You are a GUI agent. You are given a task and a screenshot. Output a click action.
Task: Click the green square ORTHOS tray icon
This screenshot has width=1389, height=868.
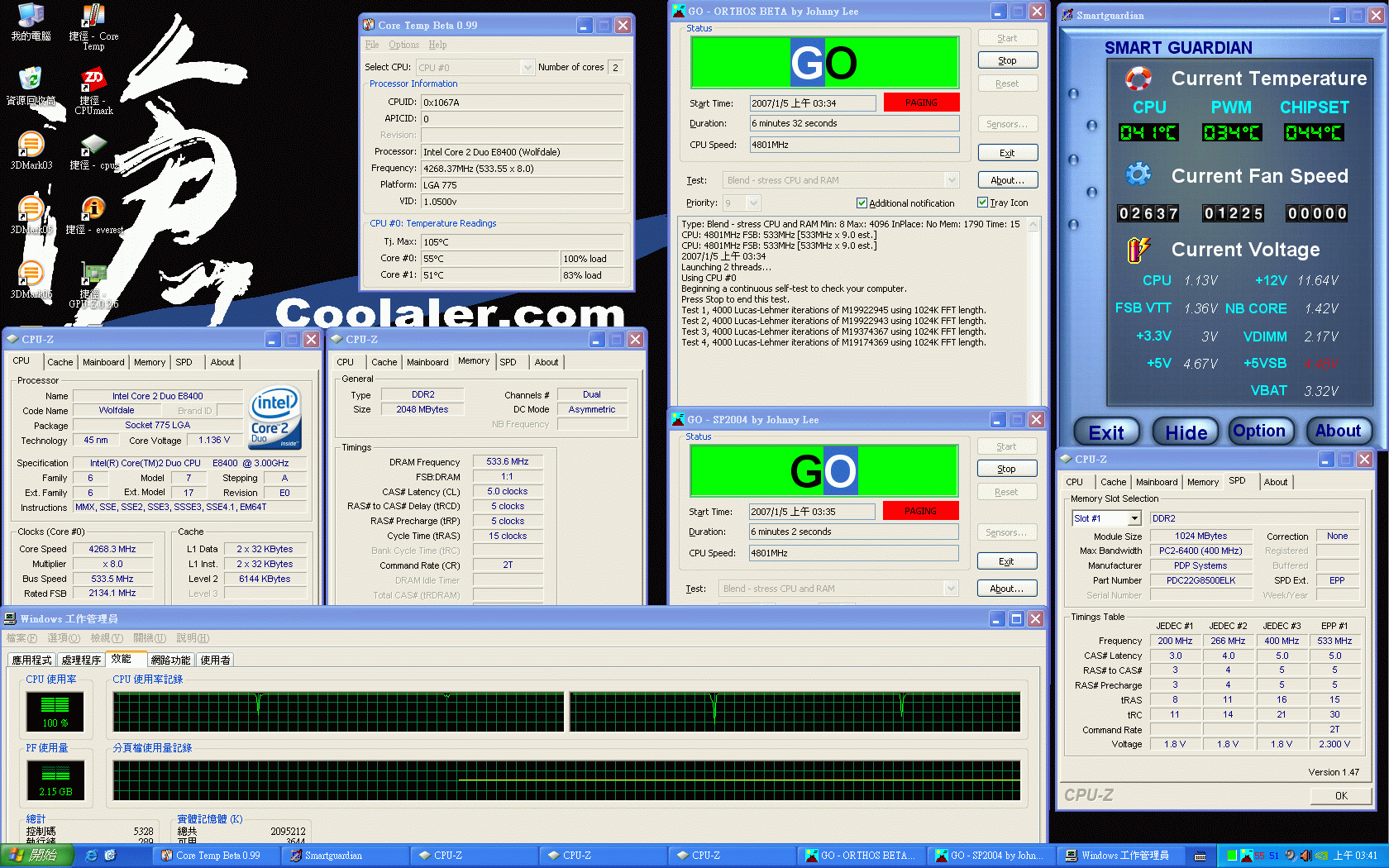pyautogui.click(x=1232, y=856)
